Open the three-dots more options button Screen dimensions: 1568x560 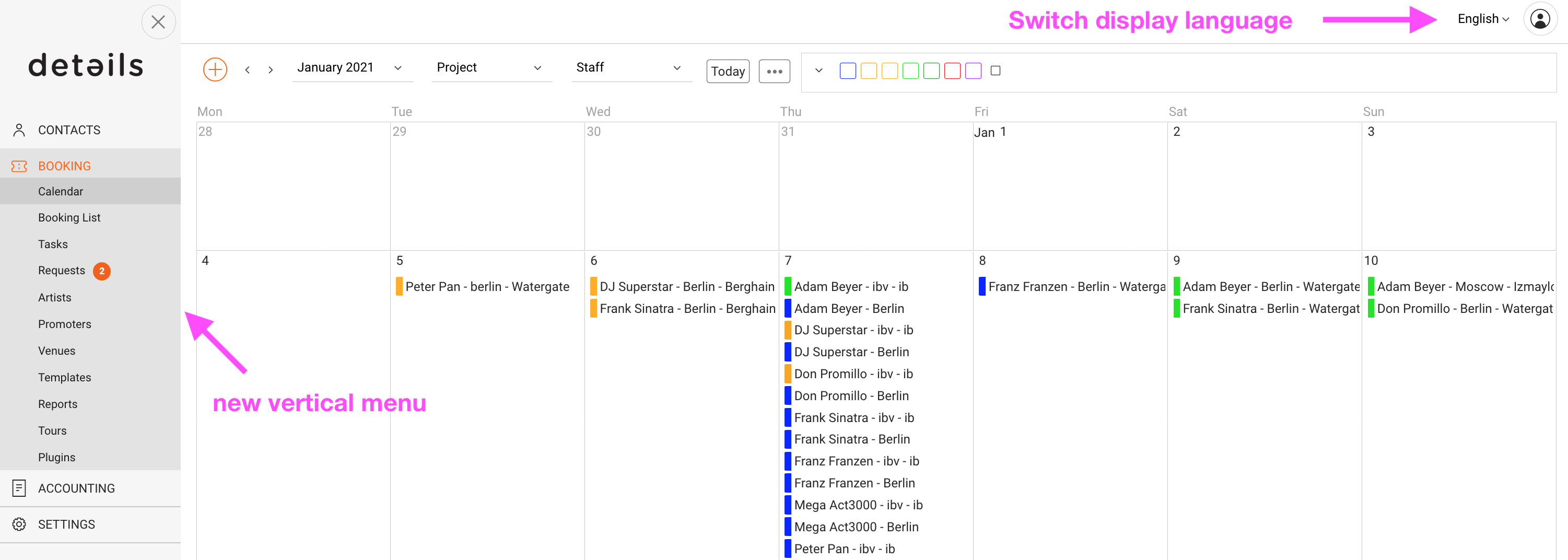(774, 71)
